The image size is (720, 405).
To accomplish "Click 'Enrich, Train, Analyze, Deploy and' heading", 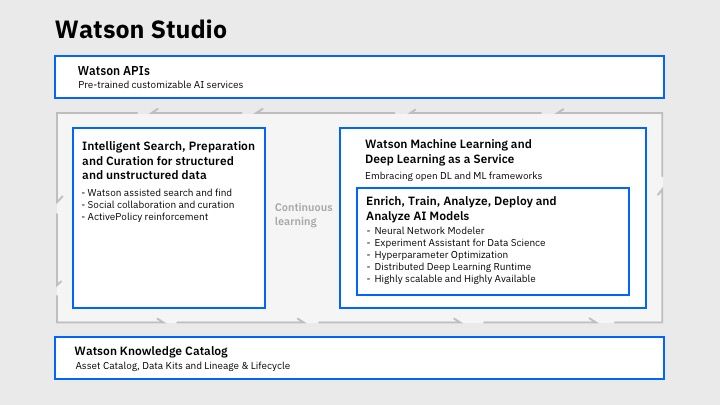I will [x=461, y=201].
